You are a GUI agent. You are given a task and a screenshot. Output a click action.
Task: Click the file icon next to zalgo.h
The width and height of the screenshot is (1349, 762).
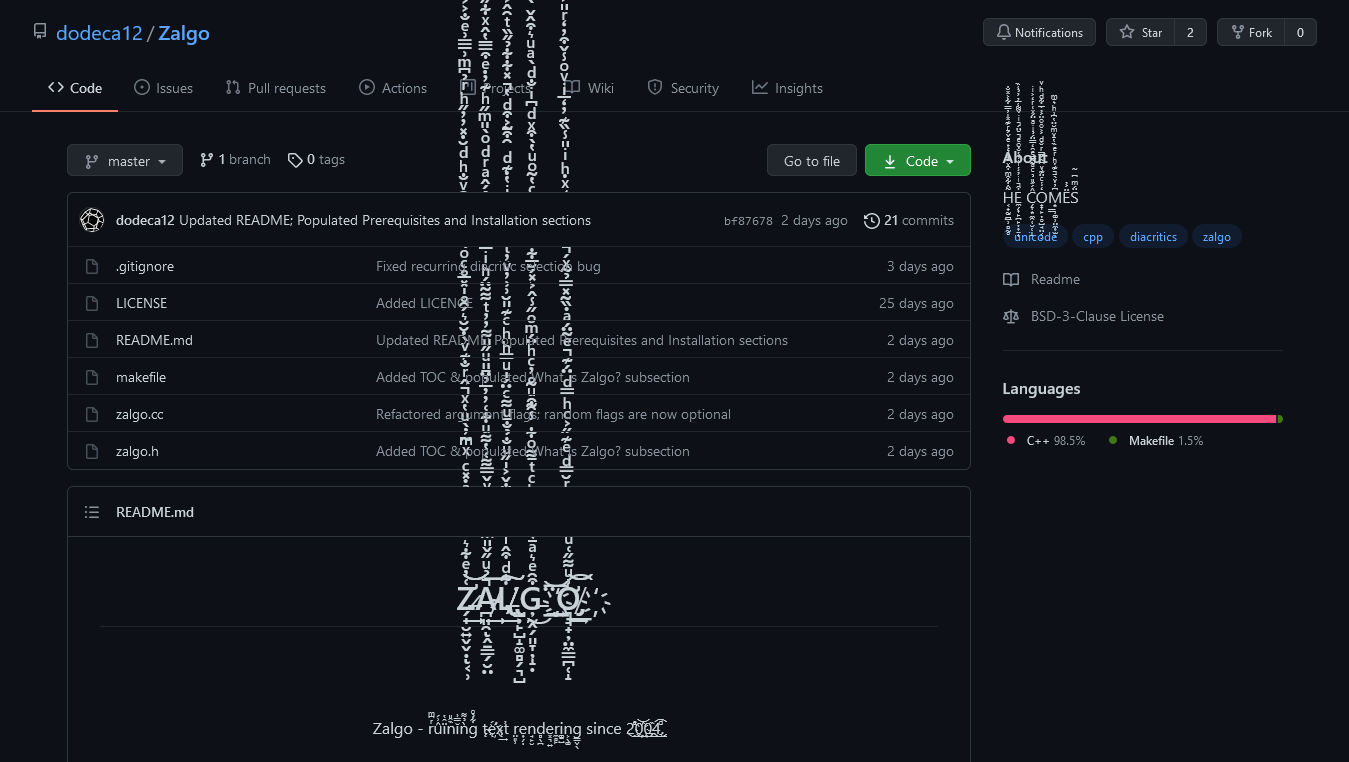92,451
